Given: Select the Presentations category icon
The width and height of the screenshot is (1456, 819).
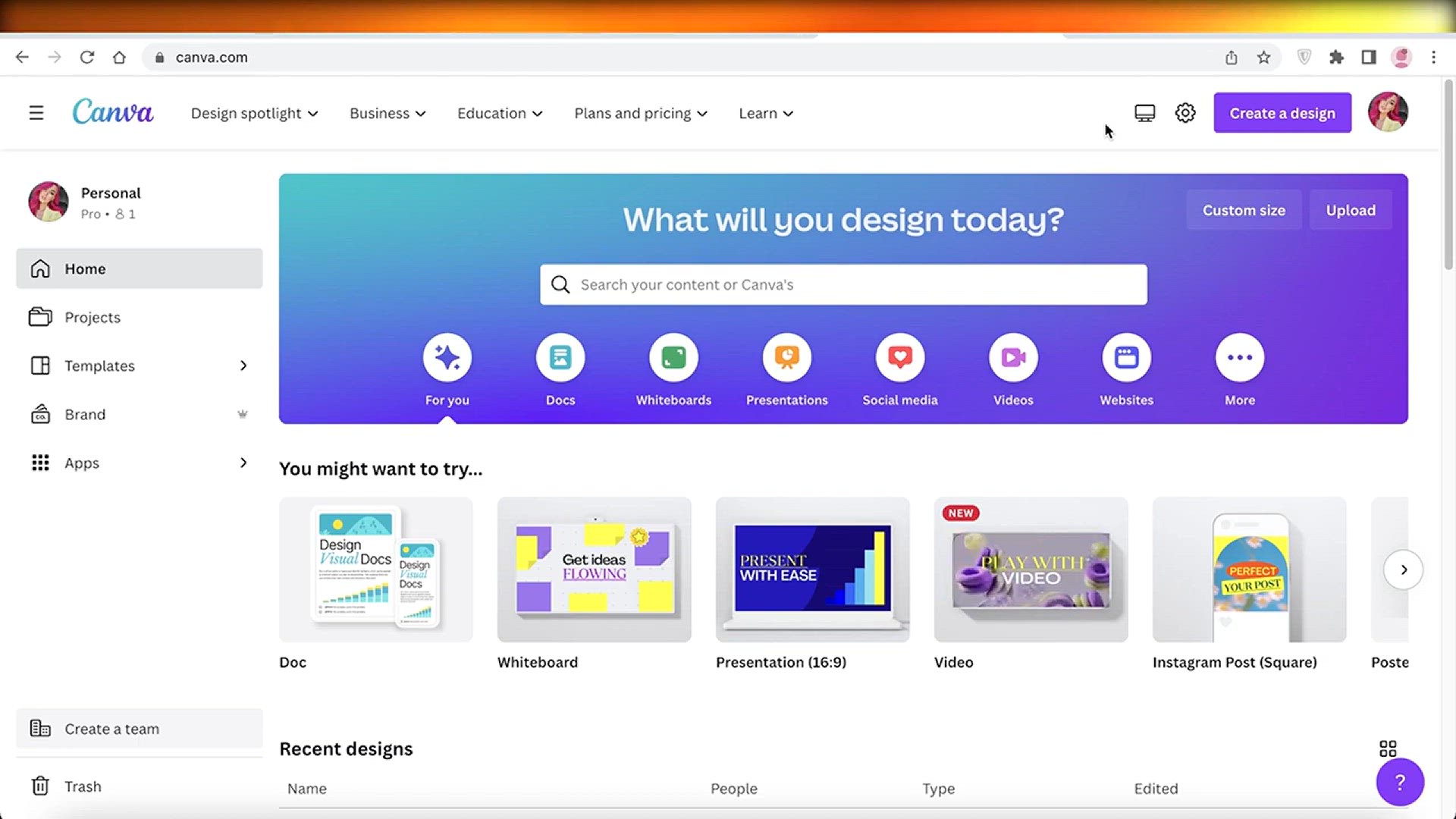Looking at the screenshot, I should [787, 357].
